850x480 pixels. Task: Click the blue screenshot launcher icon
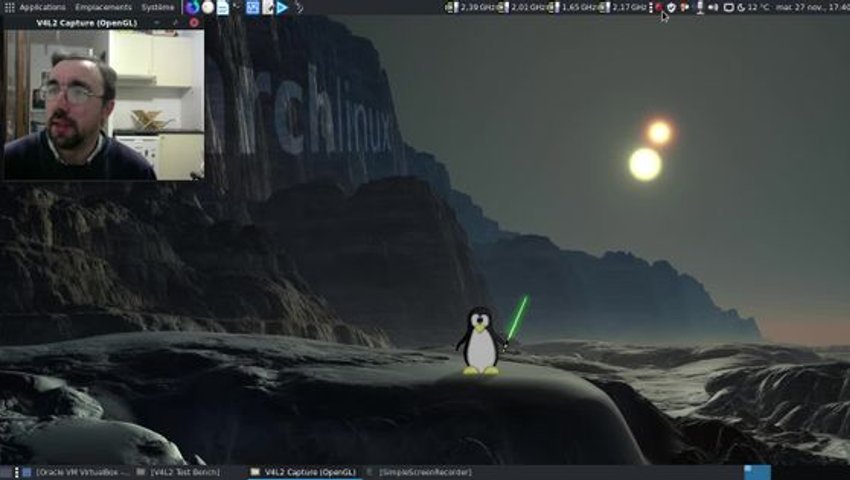252,7
